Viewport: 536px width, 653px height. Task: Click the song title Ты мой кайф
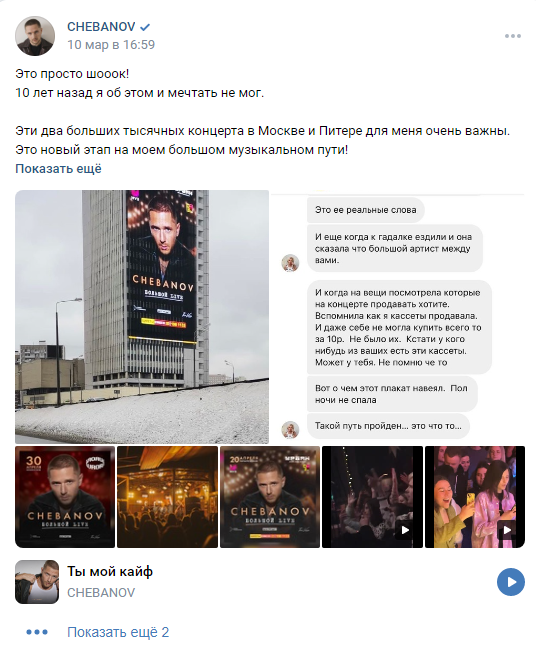coord(110,571)
